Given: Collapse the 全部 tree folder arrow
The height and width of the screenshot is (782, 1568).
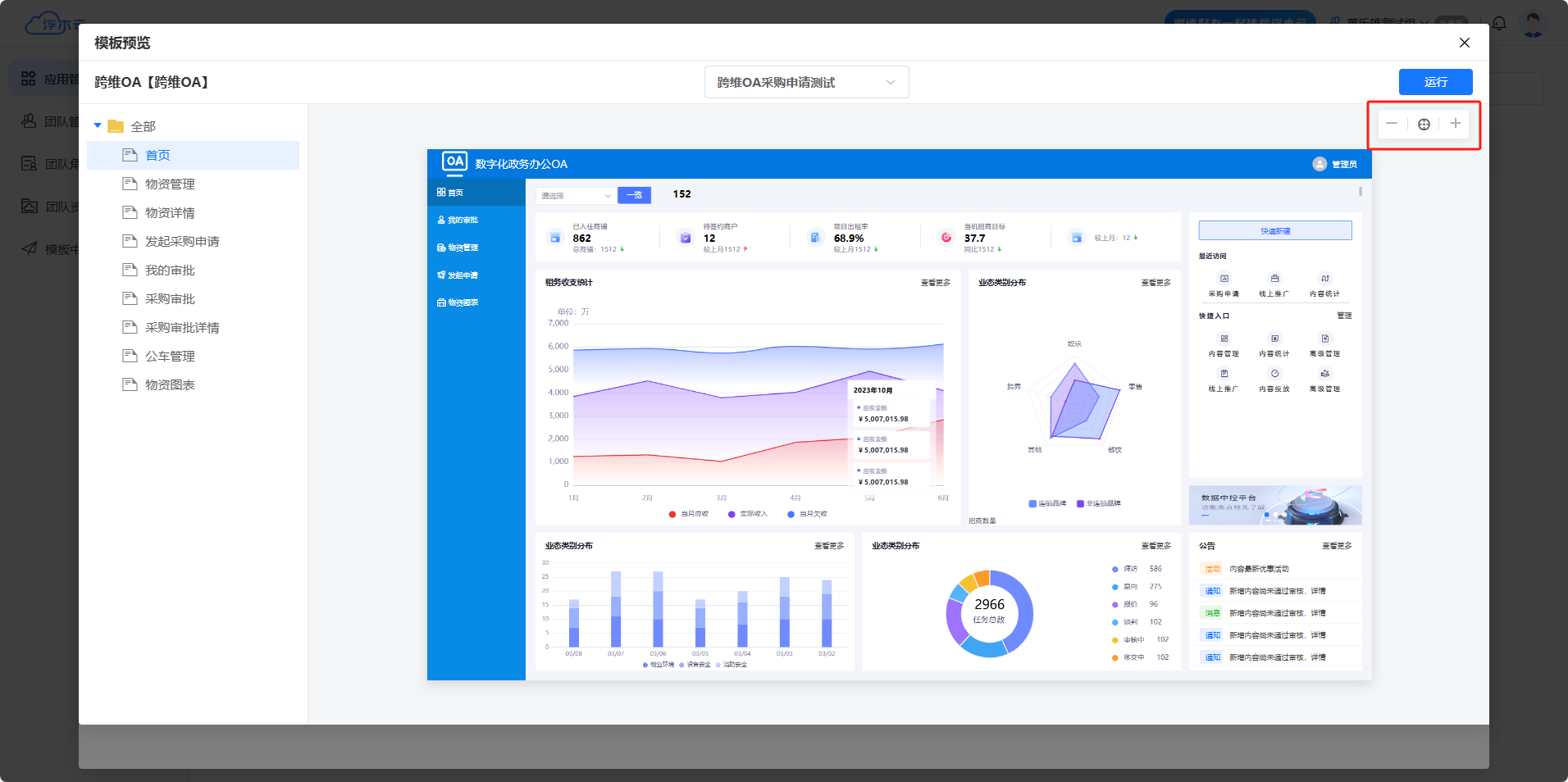Looking at the screenshot, I should [98, 126].
